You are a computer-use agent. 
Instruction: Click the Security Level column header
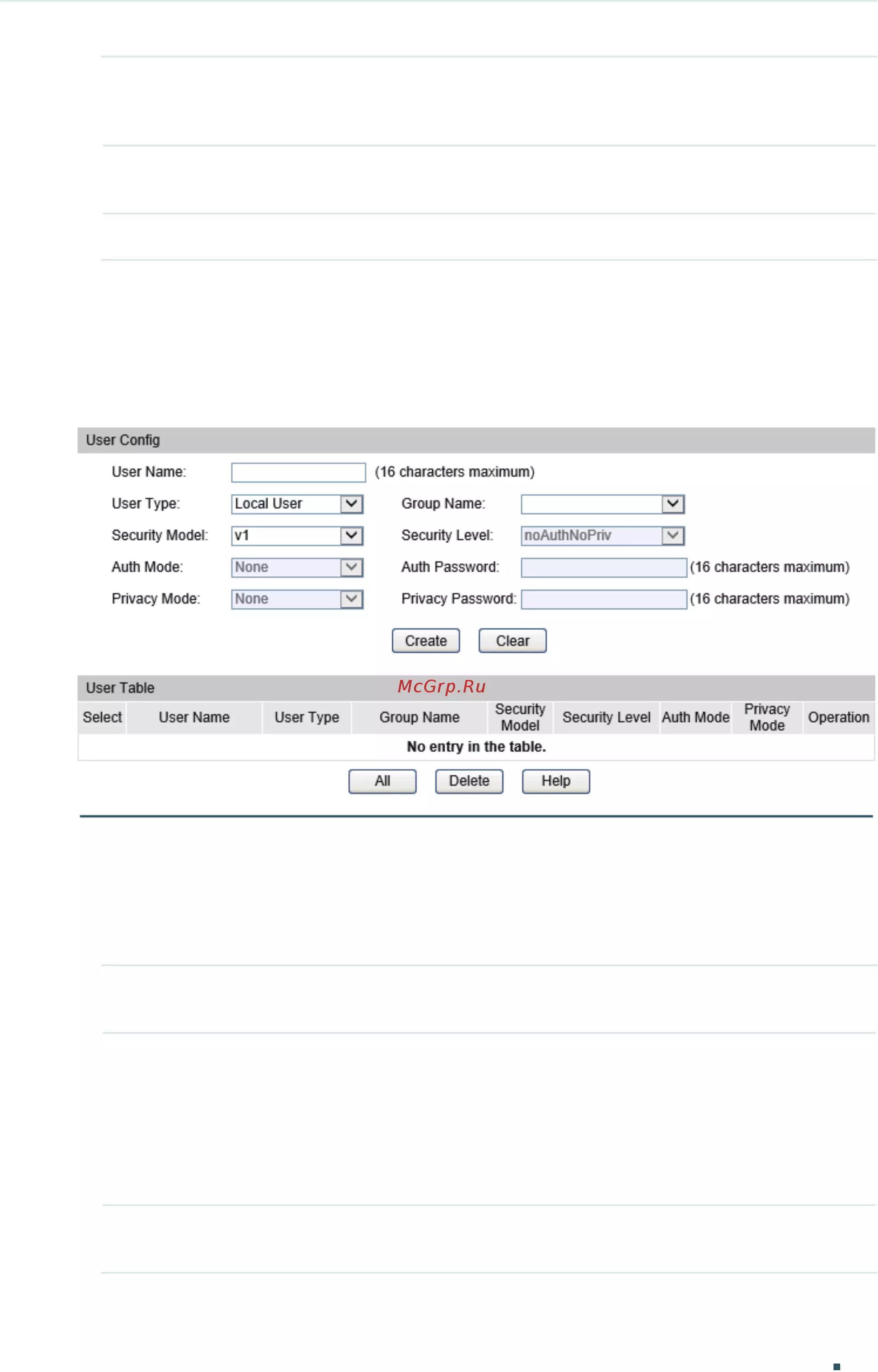click(x=607, y=717)
